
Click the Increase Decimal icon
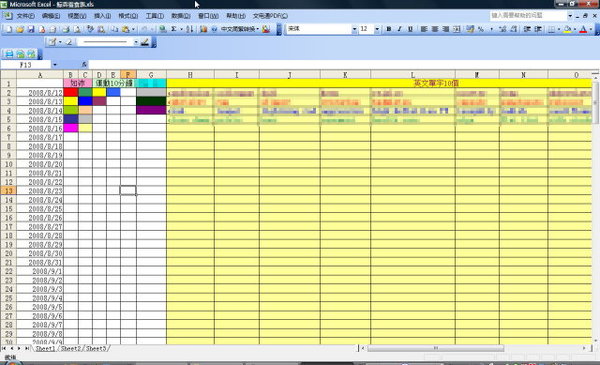pyautogui.click(x=503, y=29)
